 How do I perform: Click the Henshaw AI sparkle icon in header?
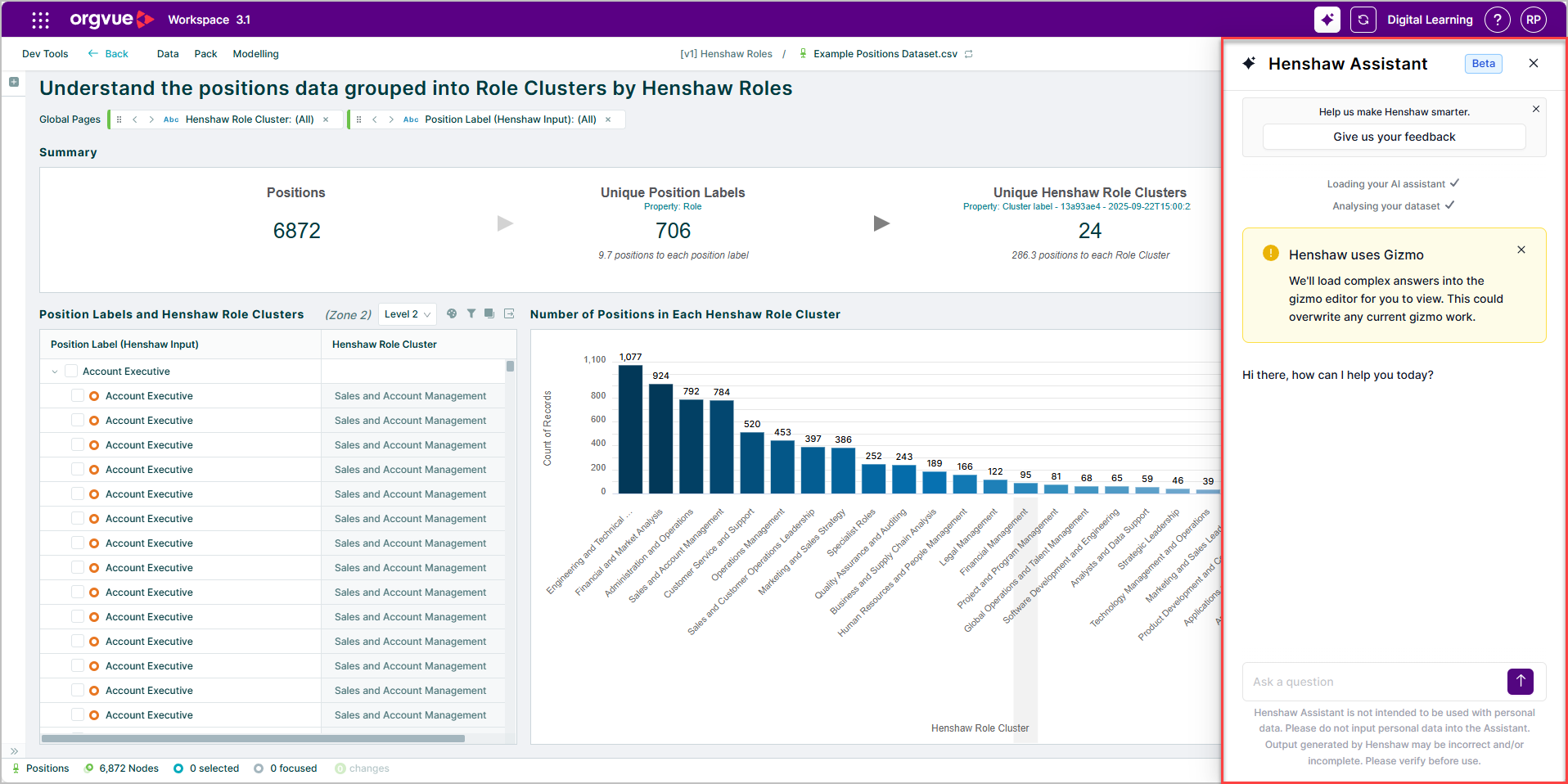tap(1327, 20)
